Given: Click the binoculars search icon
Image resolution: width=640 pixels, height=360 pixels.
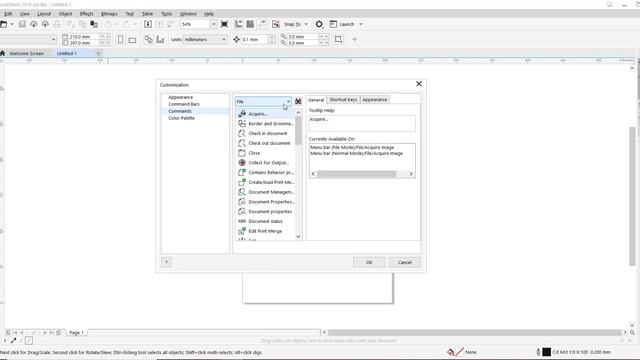Looking at the screenshot, I should coord(298,101).
